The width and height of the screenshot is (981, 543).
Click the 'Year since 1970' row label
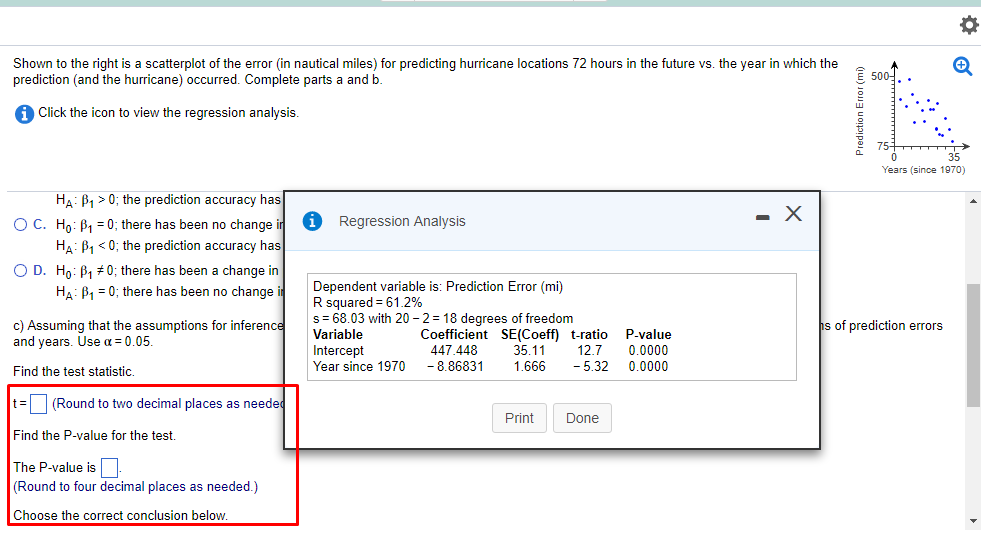point(359,367)
